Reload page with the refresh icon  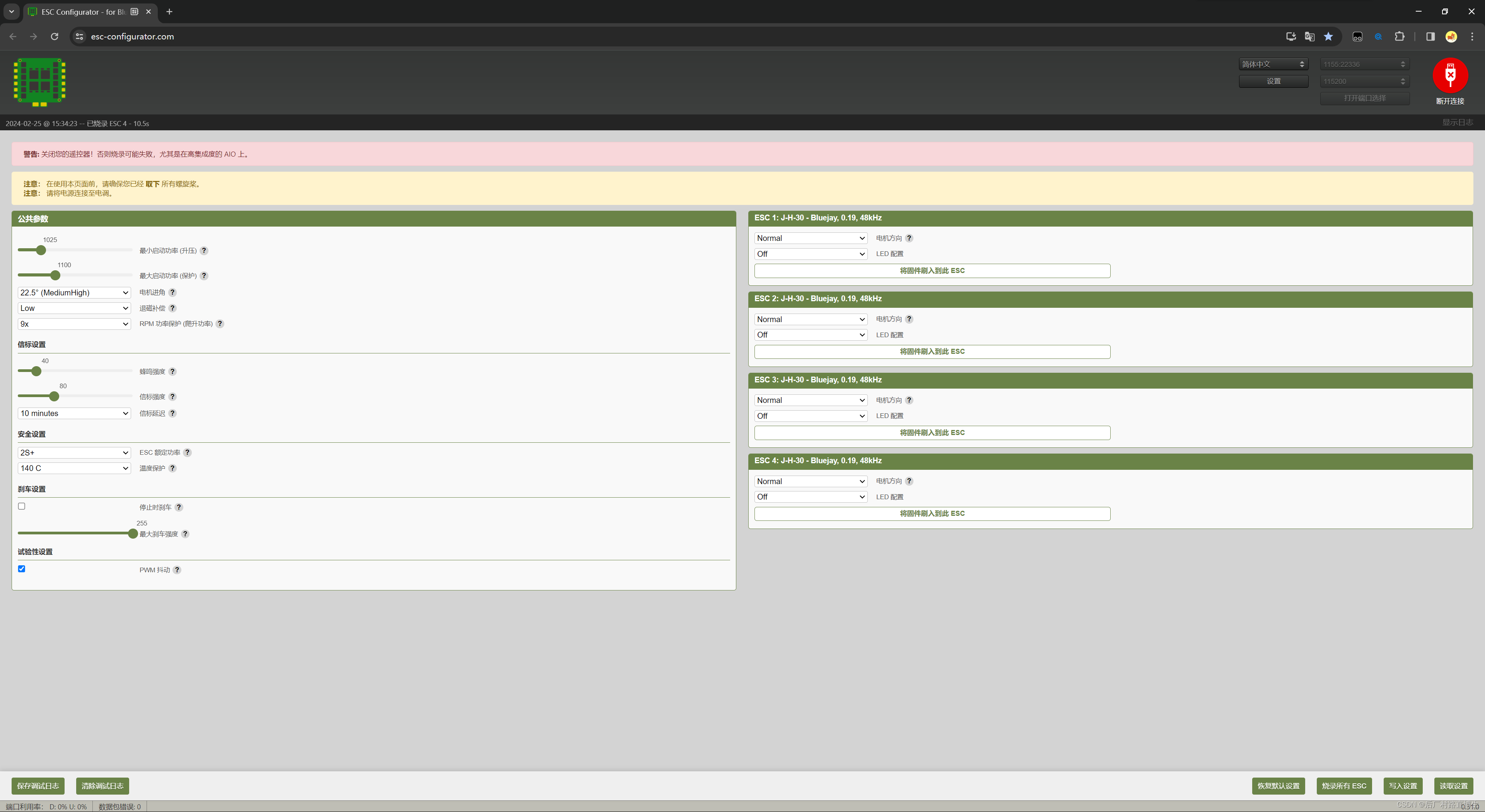pos(54,36)
